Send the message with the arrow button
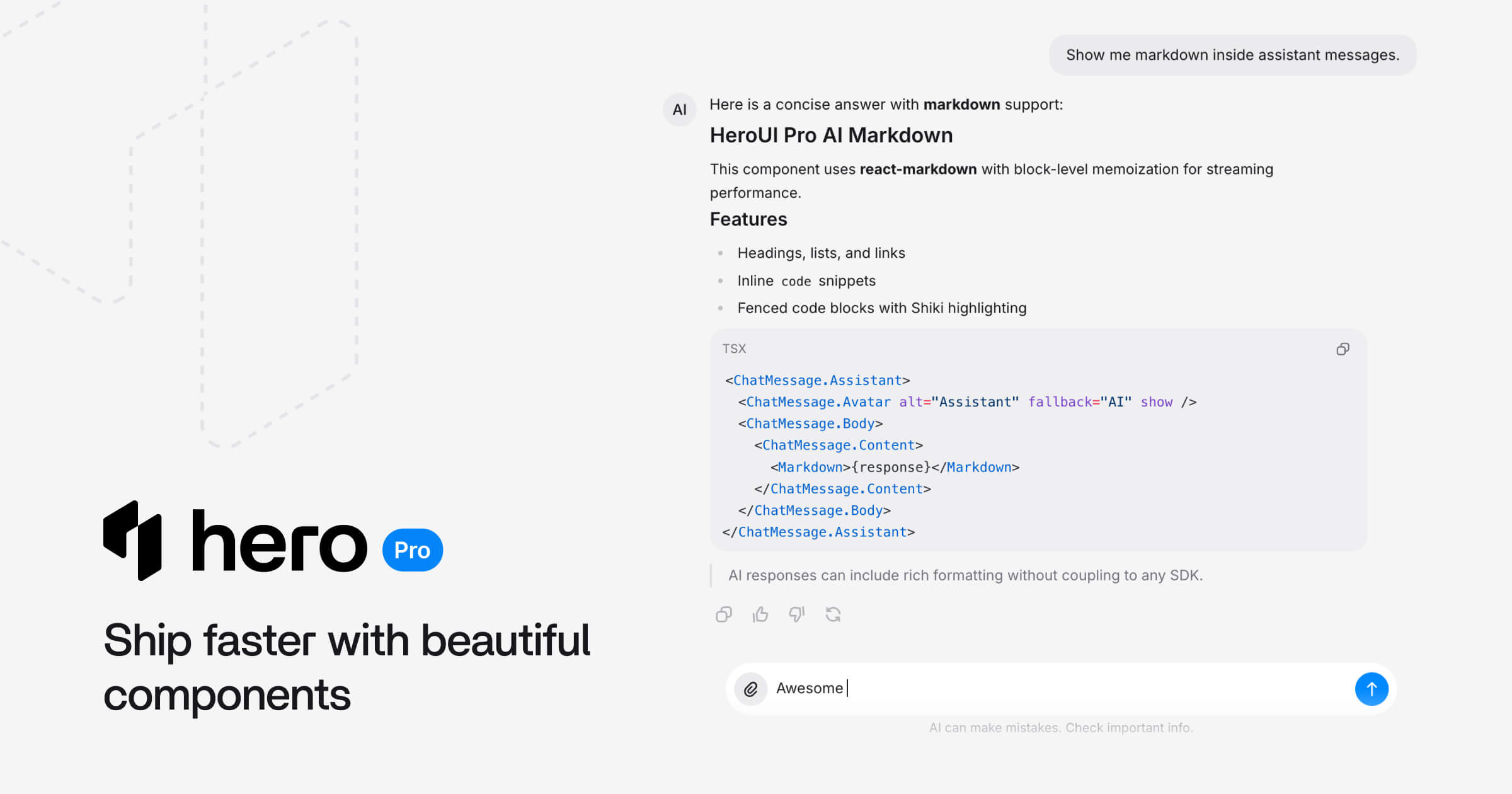The height and width of the screenshot is (794, 1512). 1372,689
